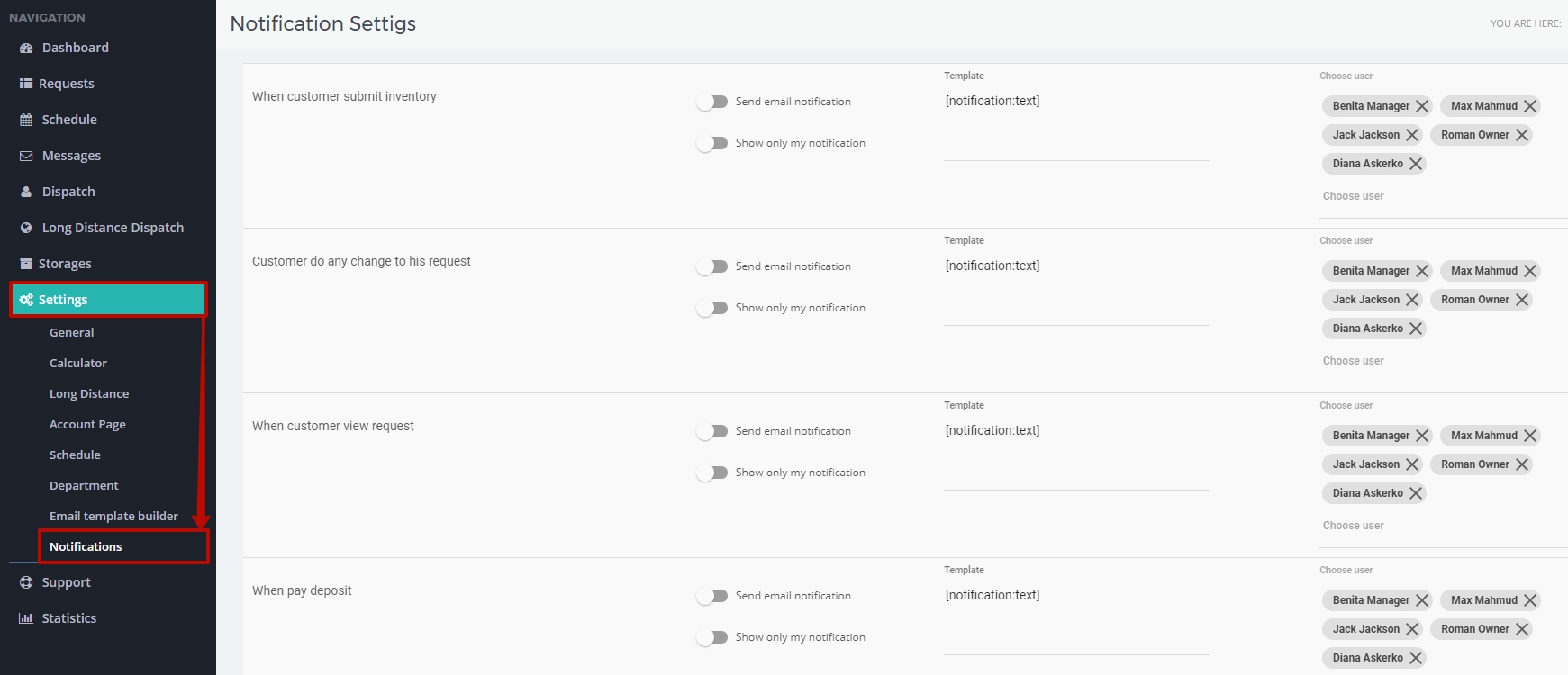Screen dimensions: 1568x675
Task: Remove Max Mahmud from submit inventory users
Action: 1530,106
